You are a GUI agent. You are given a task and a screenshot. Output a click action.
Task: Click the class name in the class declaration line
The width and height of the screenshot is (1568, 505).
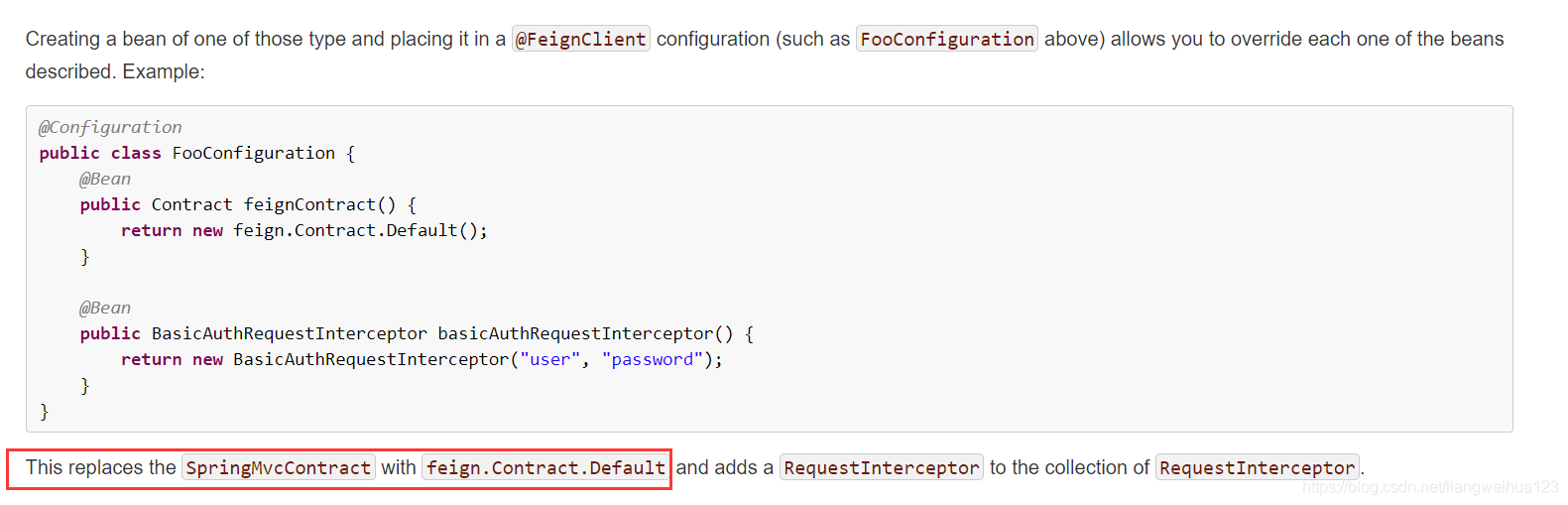pos(253,153)
